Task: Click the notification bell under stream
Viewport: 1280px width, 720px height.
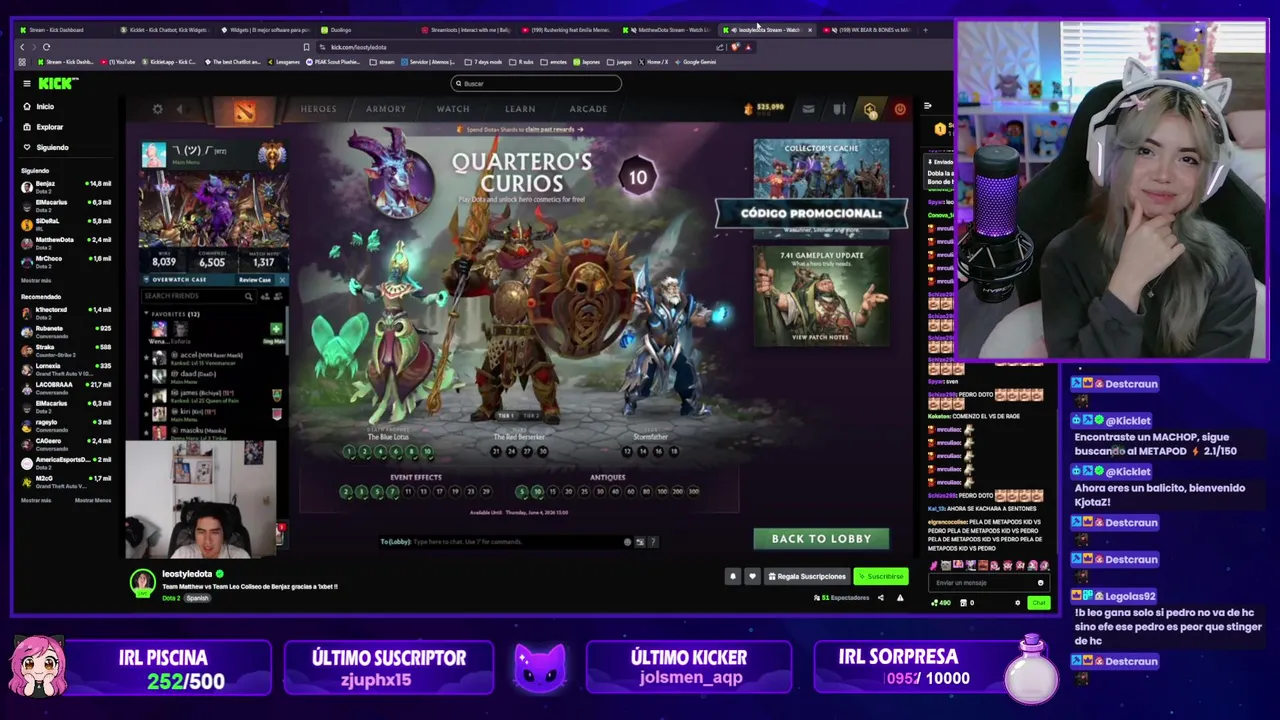Action: tap(732, 576)
